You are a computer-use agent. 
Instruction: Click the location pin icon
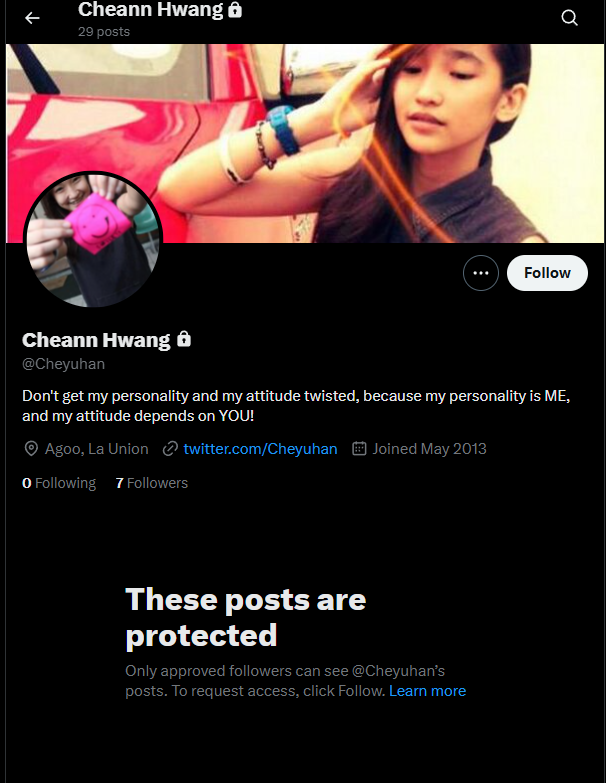(x=31, y=448)
